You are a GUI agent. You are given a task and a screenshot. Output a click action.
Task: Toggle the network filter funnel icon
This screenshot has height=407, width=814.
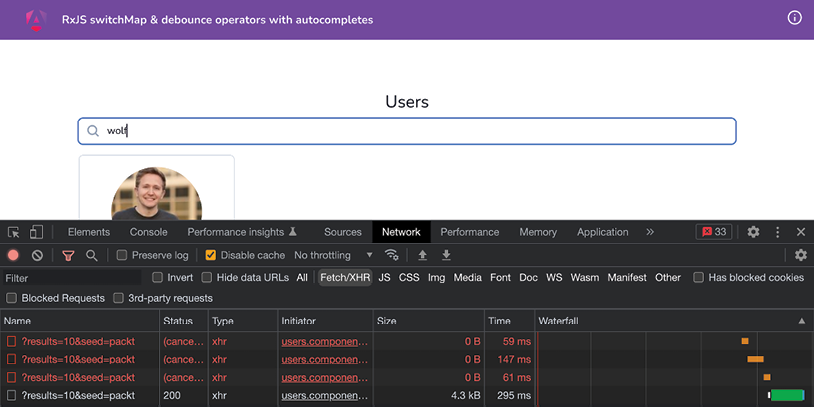click(x=68, y=255)
